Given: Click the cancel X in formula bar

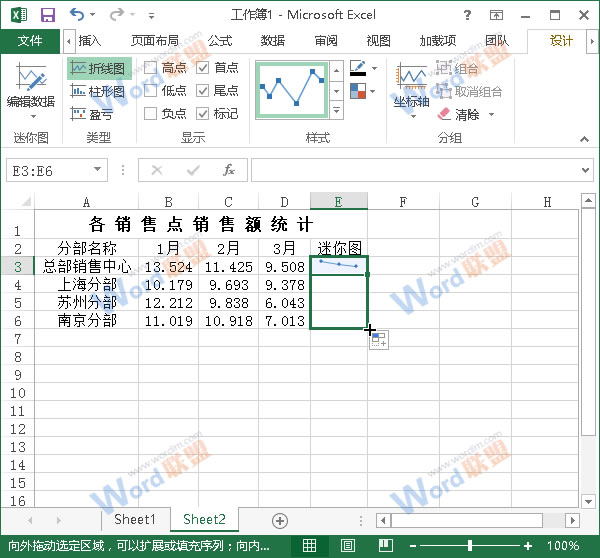Looking at the screenshot, I should [x=157, y=170].
